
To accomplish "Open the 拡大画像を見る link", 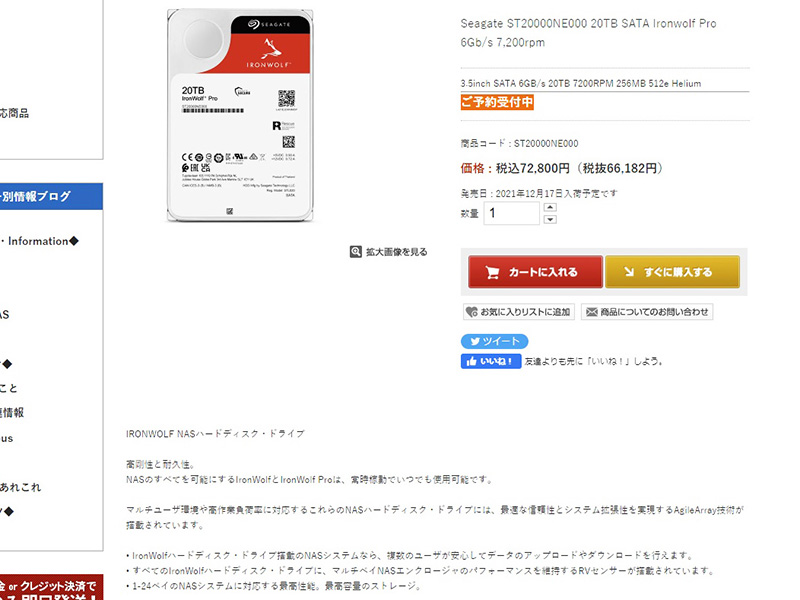I will [396, 252].
